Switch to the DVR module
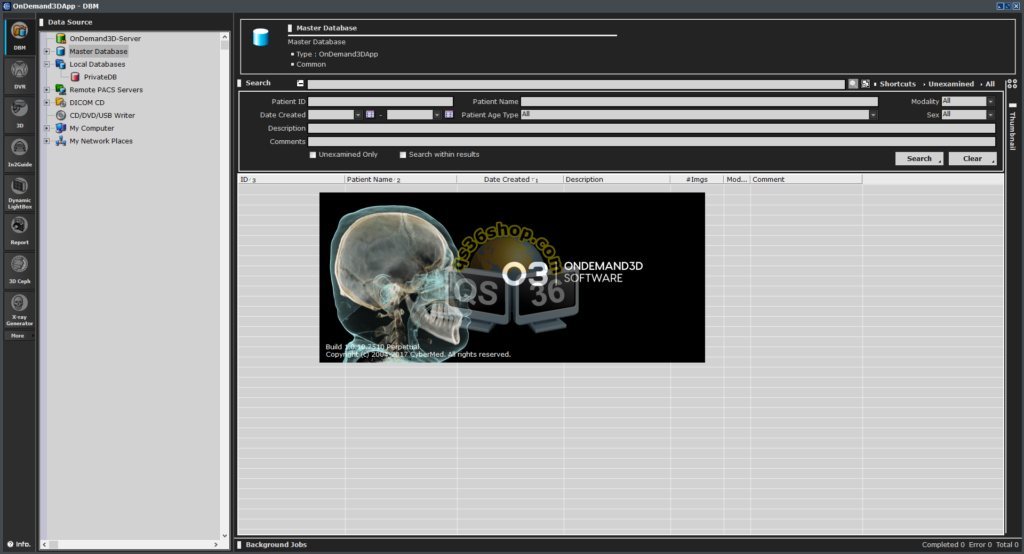Viewport: 1024px width, 554px height. (20, 75)
